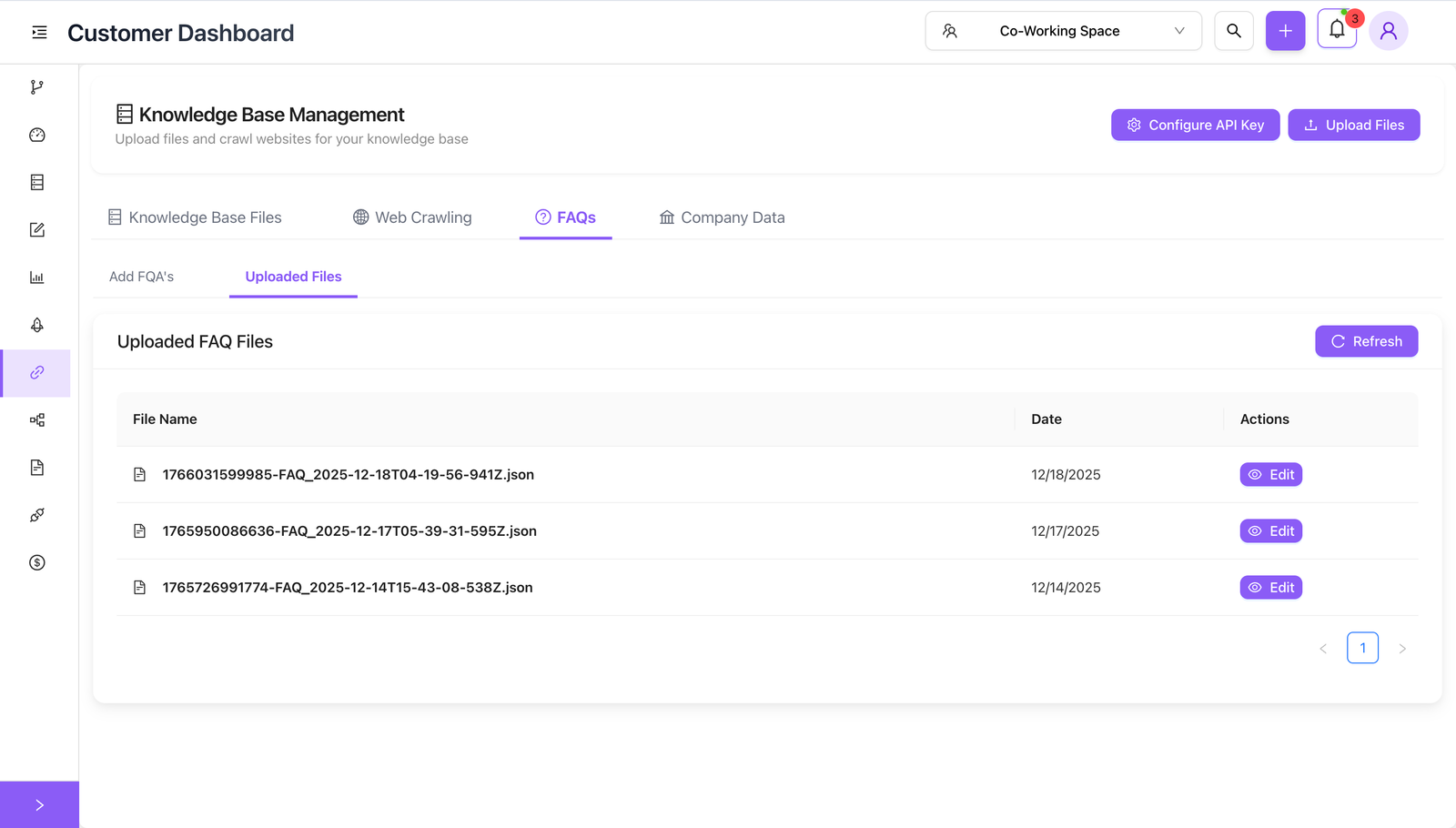
Task: Open the notifications bell icon
Action: [1336, 30]
